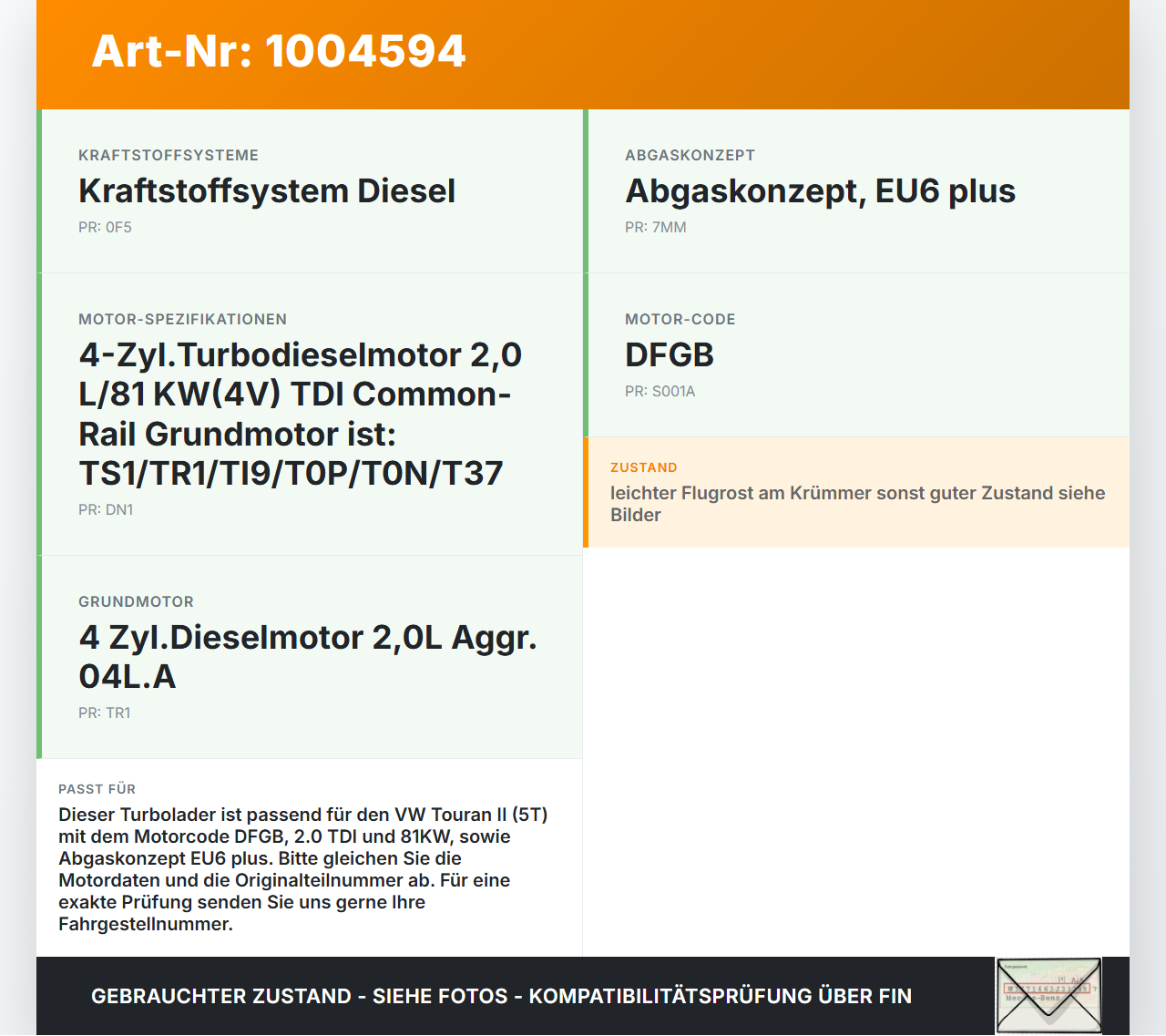Click the red-framed FIN number in the image

pos(1046,989)
